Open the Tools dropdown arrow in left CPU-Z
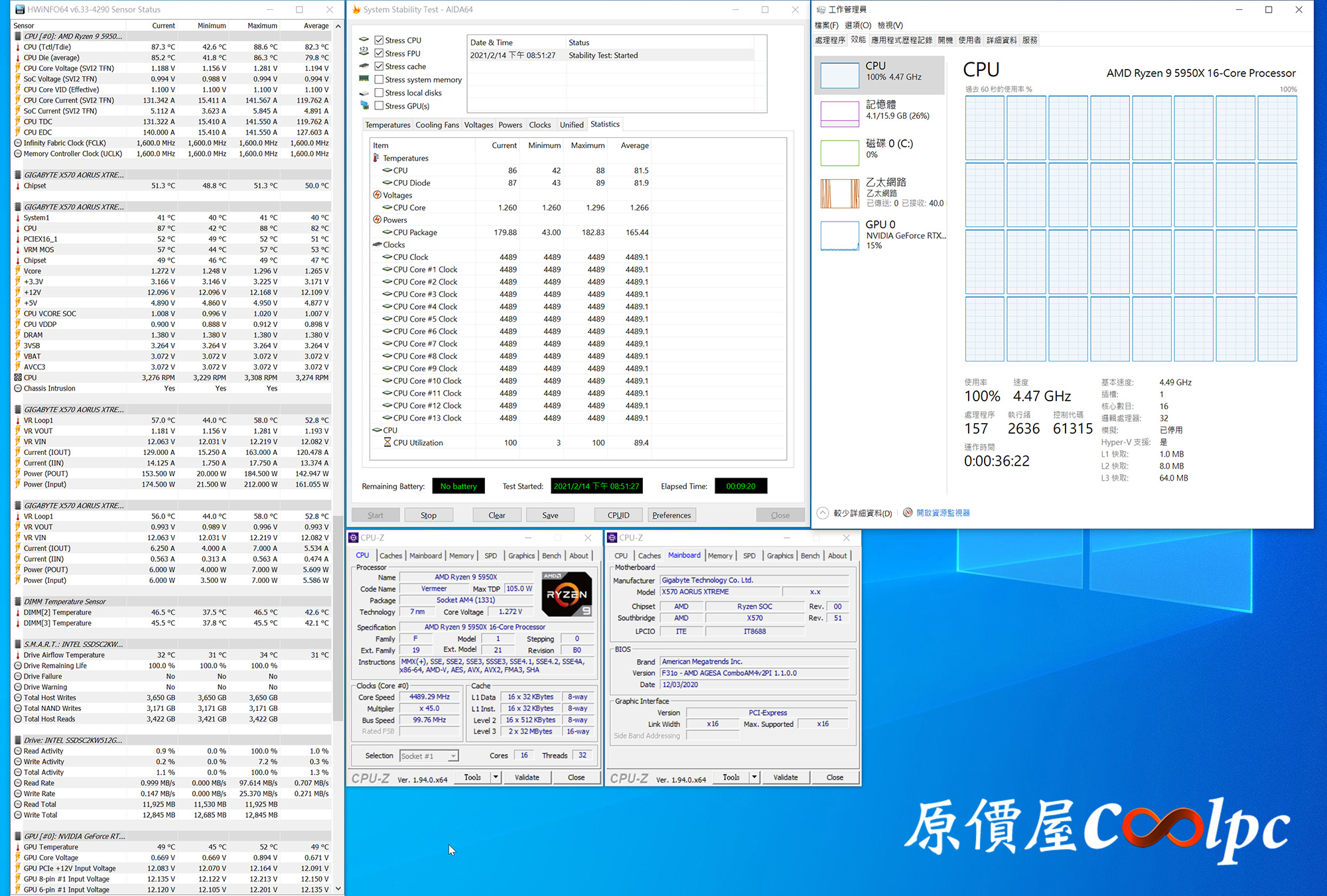 point(495,777)
